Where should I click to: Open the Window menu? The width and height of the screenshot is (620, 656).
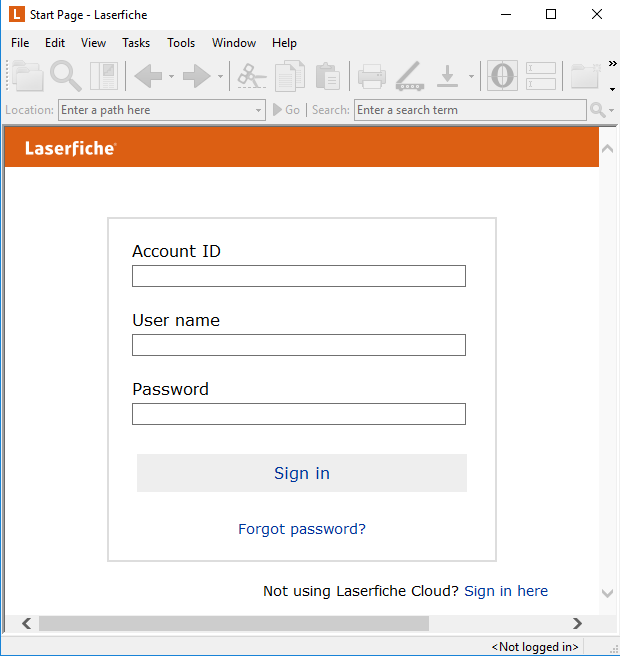234,43
